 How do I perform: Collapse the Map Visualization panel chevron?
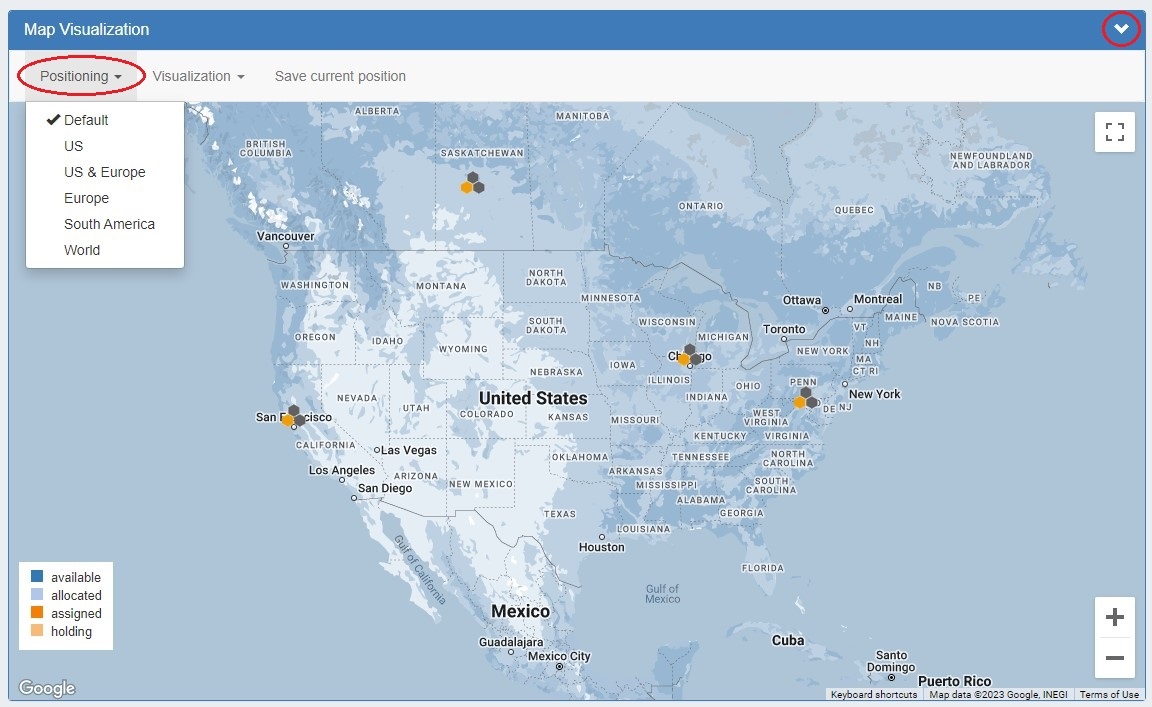[x=1120, y=29]
